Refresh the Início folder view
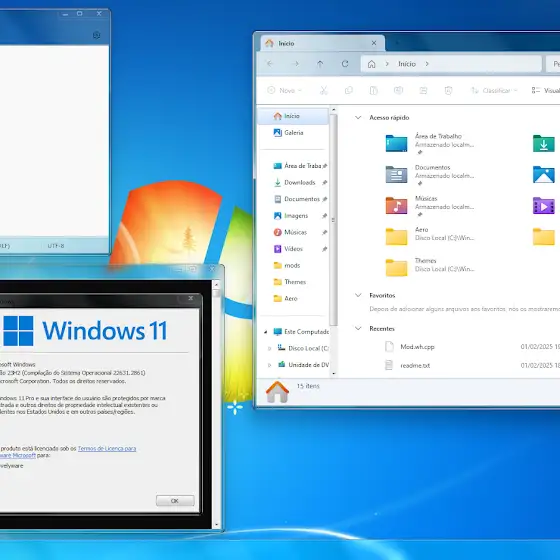The height and width of the screenshot is (560, 560). pos(345,64)
